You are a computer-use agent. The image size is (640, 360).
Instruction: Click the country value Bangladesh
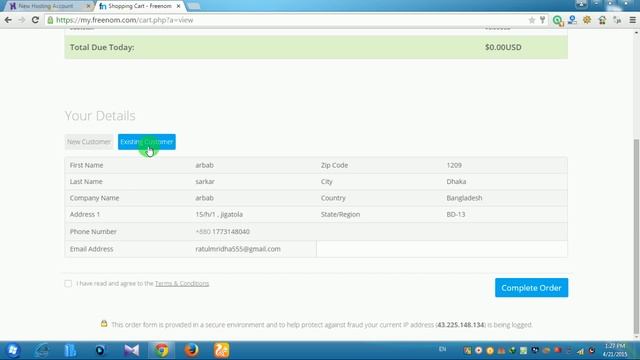464,198
